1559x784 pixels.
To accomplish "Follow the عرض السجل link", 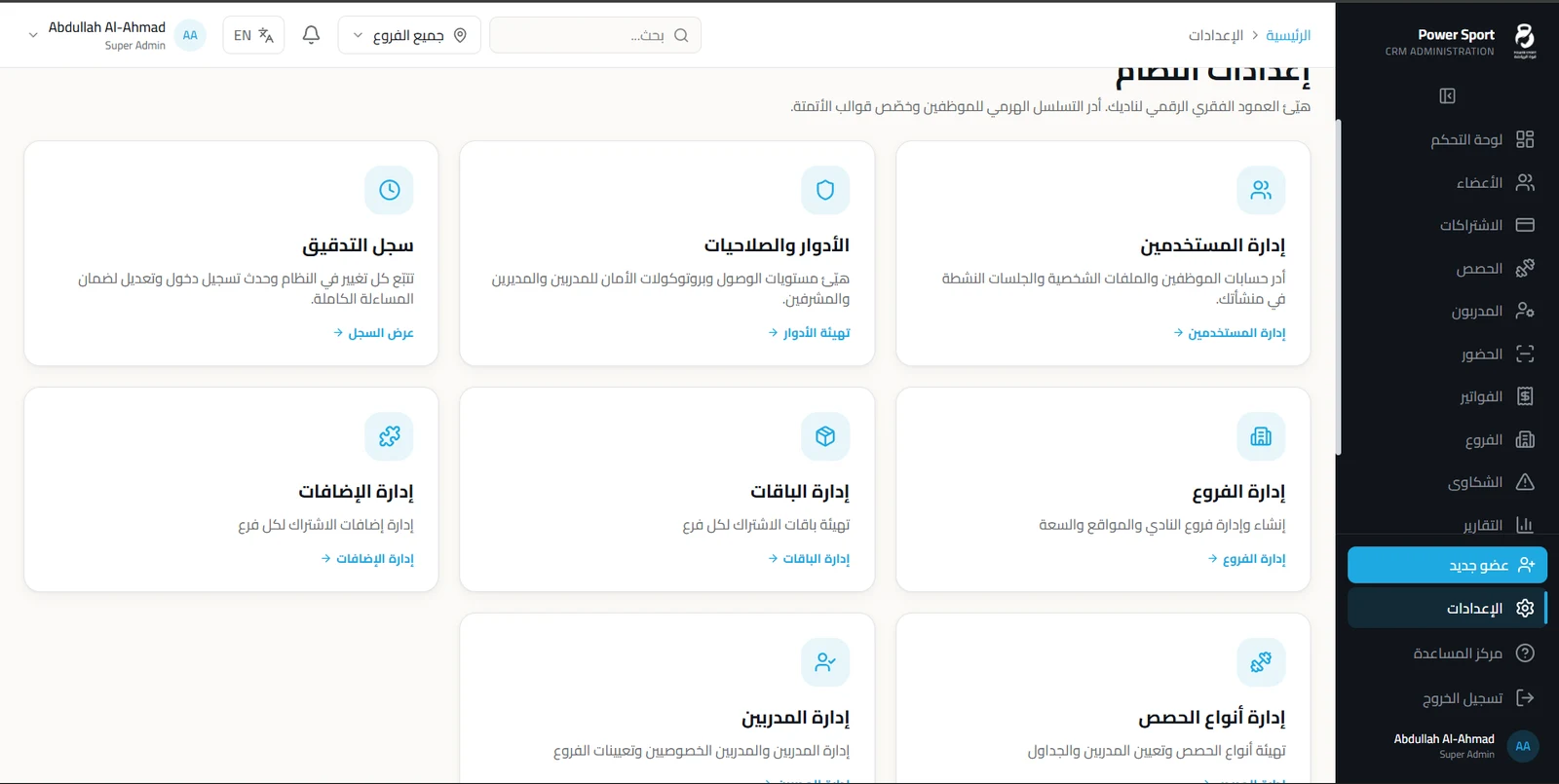I will coord(373,333).
